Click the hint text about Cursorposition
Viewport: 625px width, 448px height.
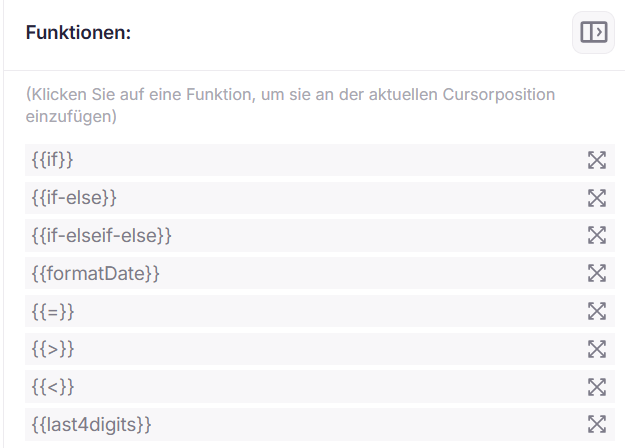click(291, 105)
